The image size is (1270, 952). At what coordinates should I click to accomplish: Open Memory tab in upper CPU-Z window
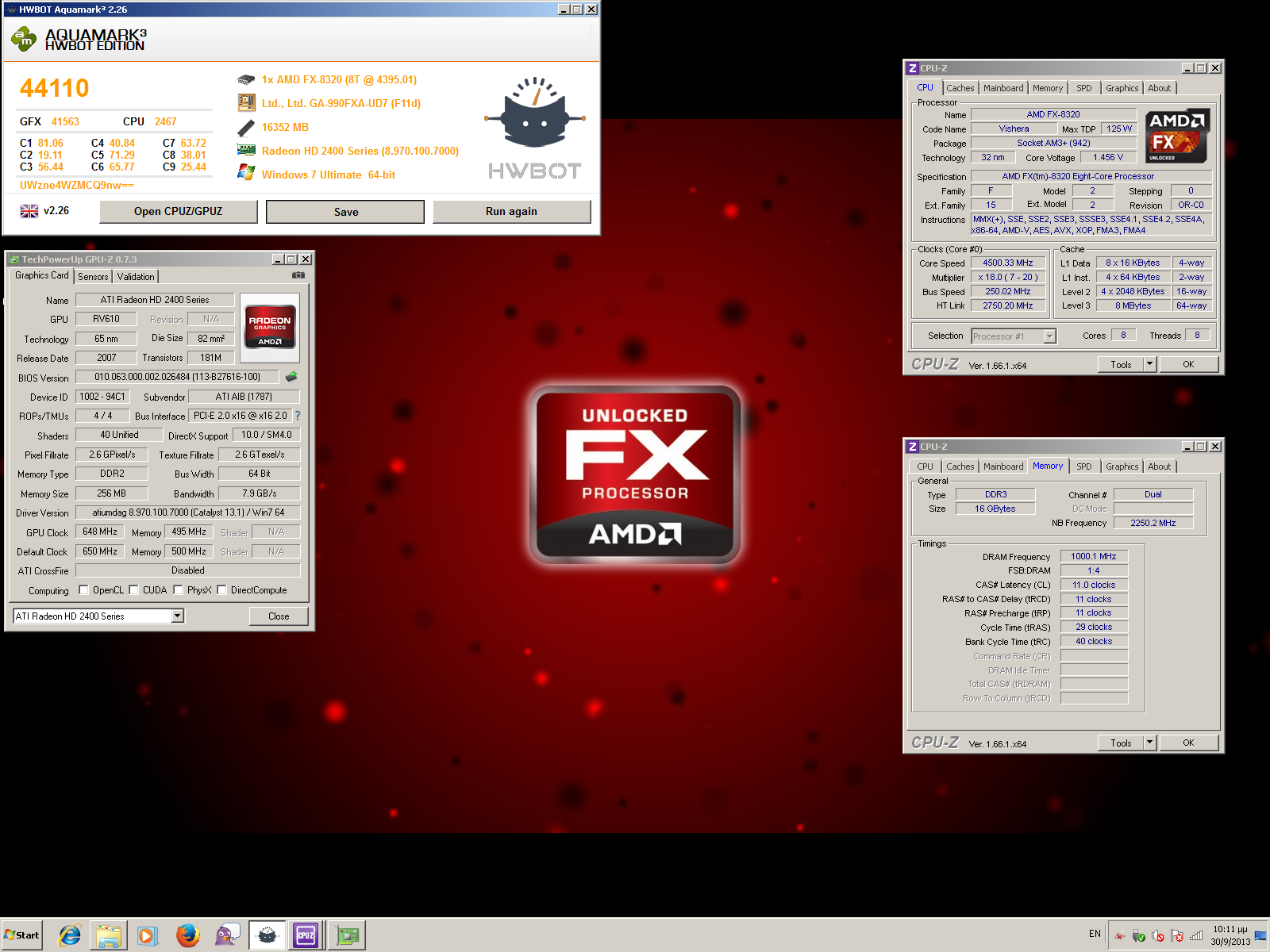pyautogui.click(x=1047, y=88)
